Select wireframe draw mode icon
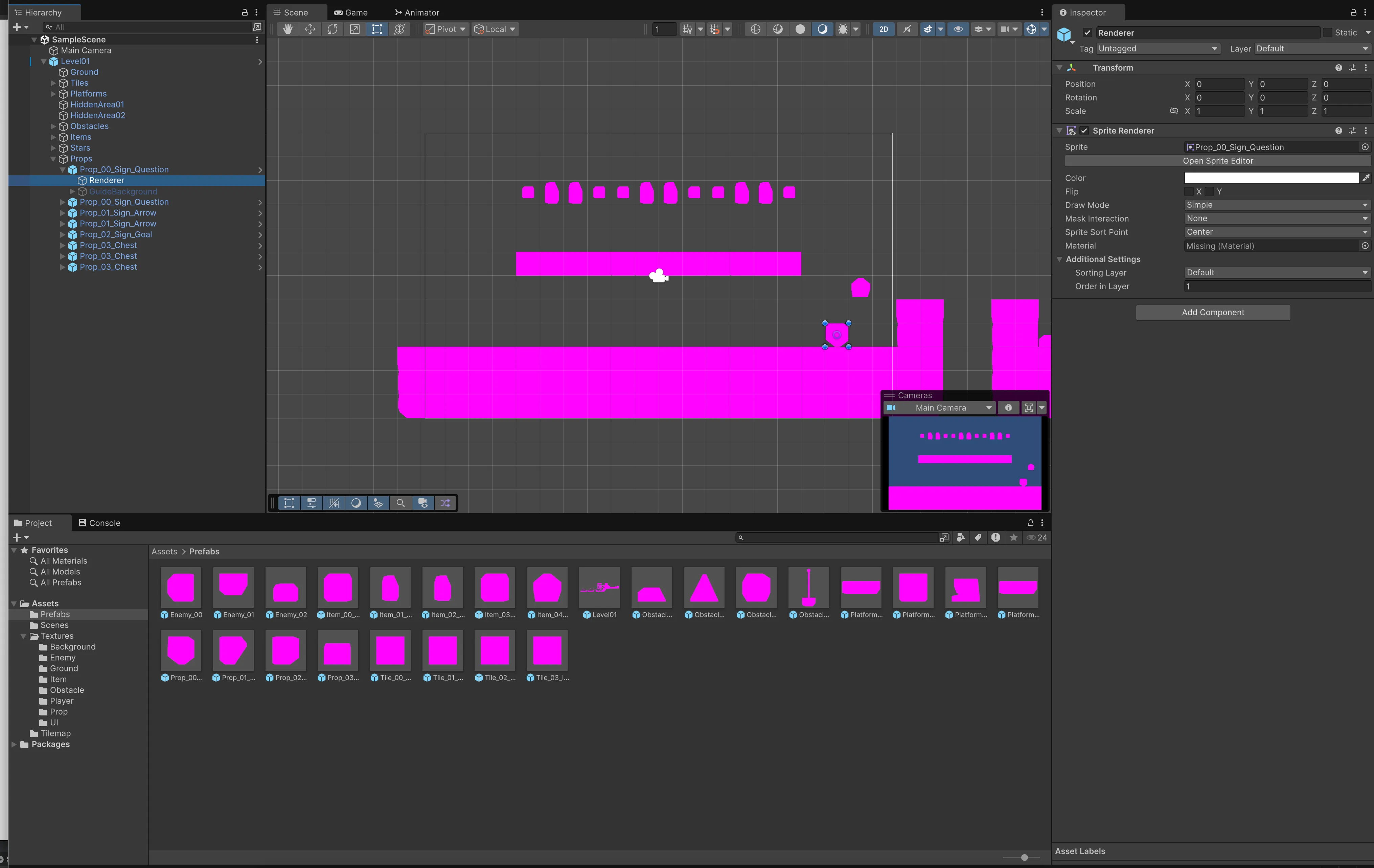1374x868 pixels. 755,29
